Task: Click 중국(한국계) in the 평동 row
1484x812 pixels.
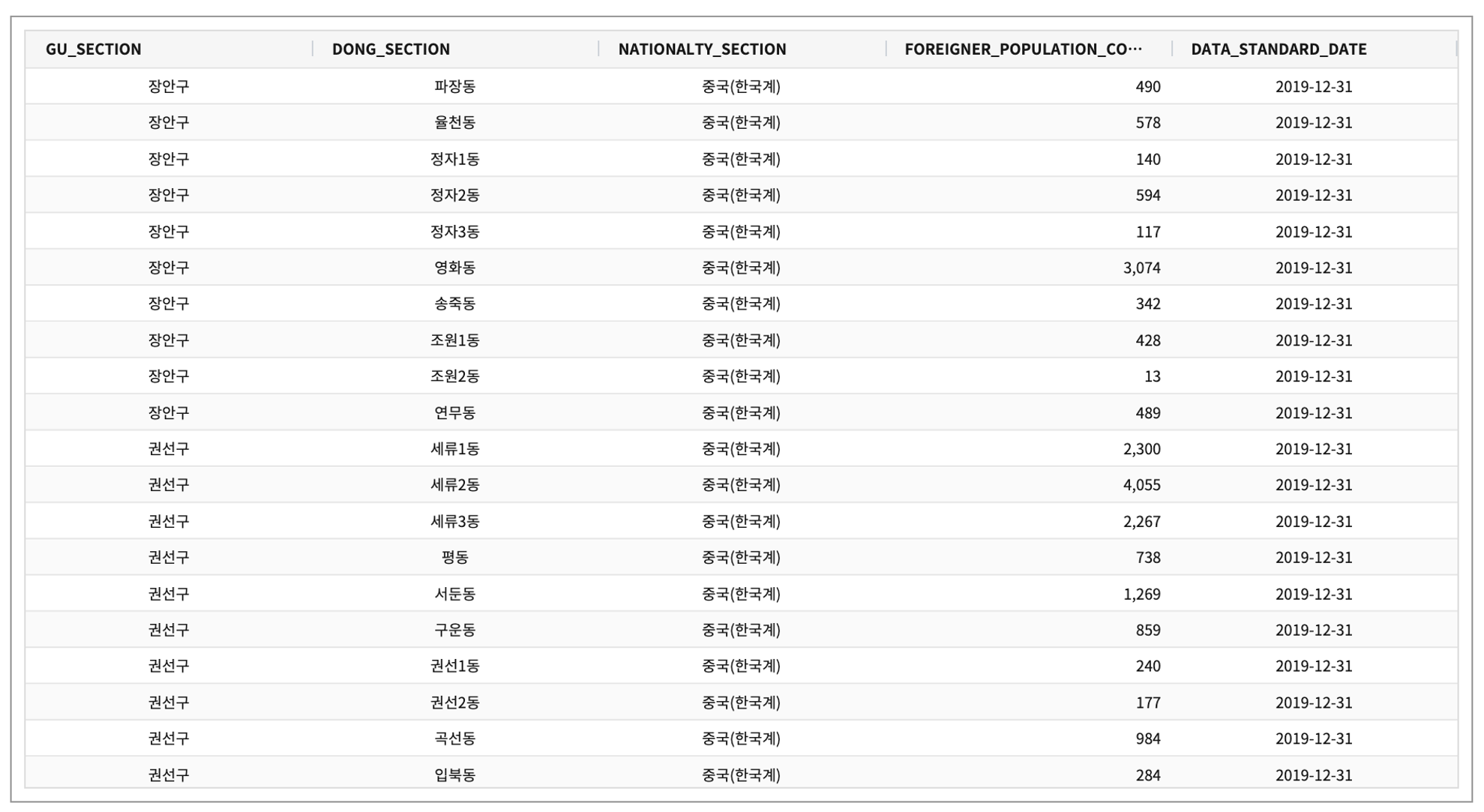Action: click(x=741, y=557)
